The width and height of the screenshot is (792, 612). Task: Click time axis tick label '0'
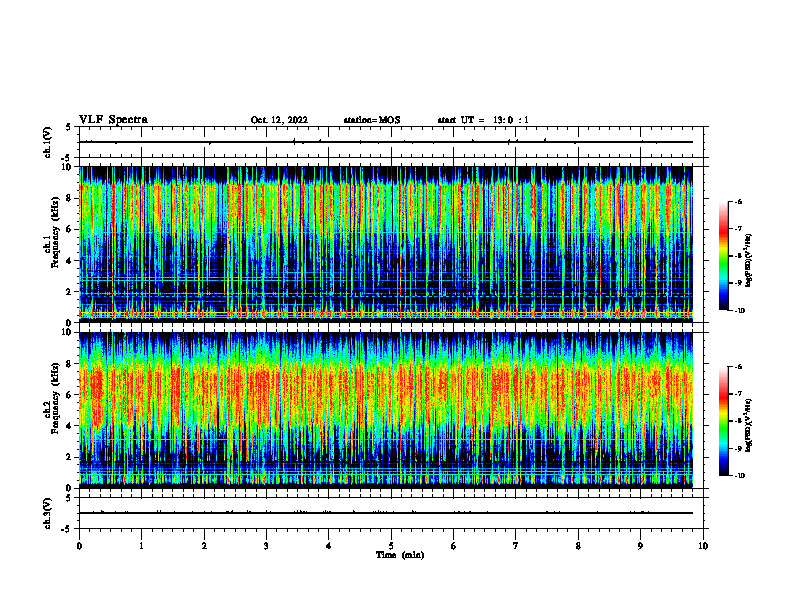79,546
